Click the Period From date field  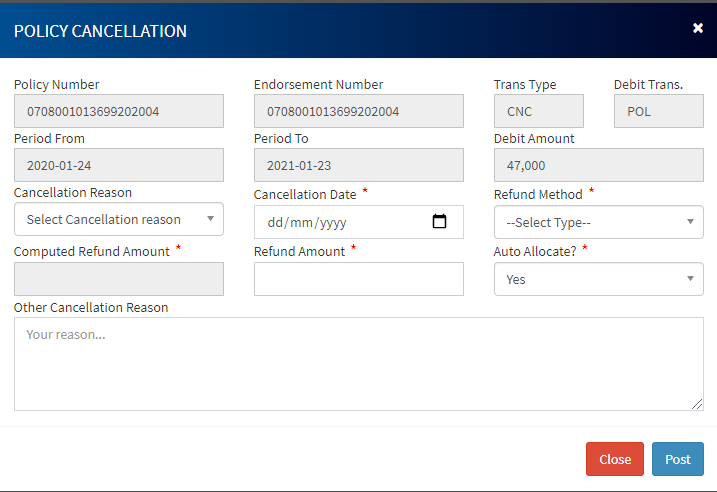click(x=119, y=165)
